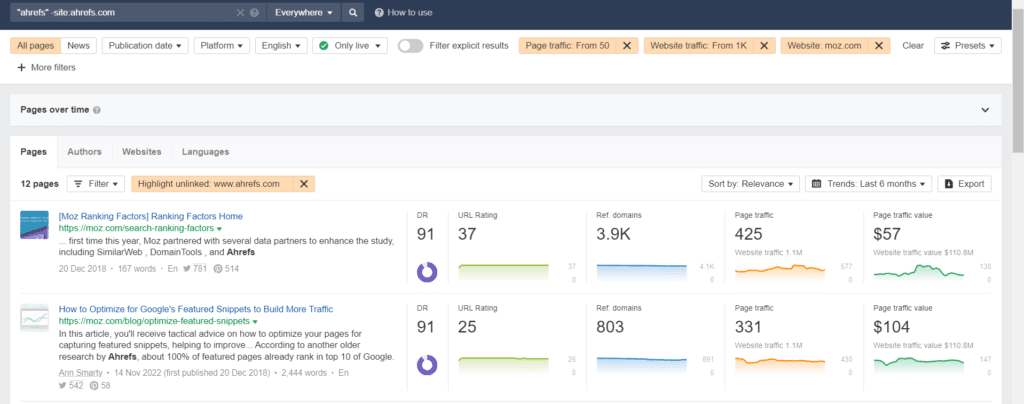The width and height of the screenshot is (1024, 404).
Task: Add More filters
Action: pyautogui.click(x=46, y=67)
